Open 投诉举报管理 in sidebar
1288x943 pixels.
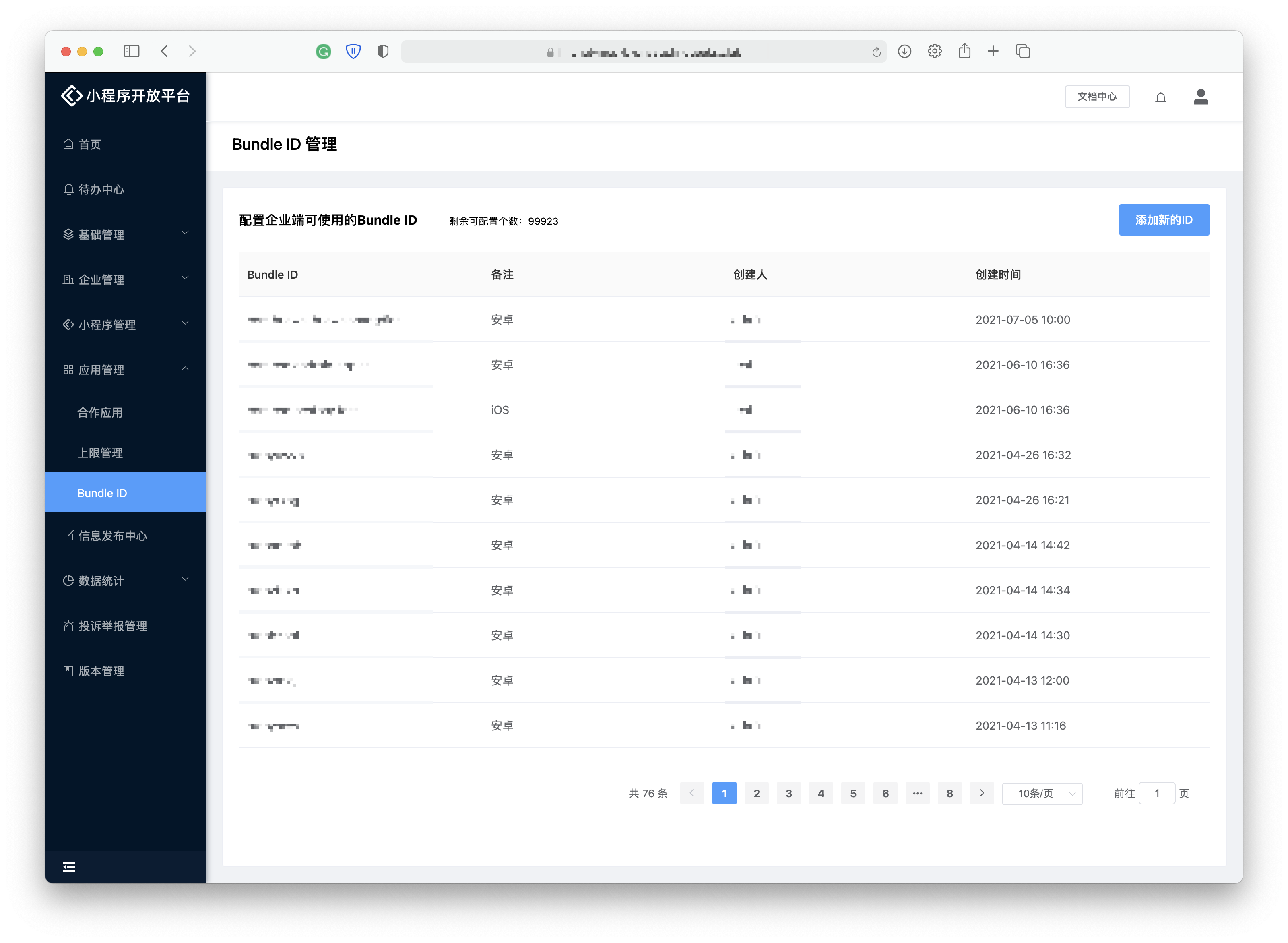pos(126,626)
